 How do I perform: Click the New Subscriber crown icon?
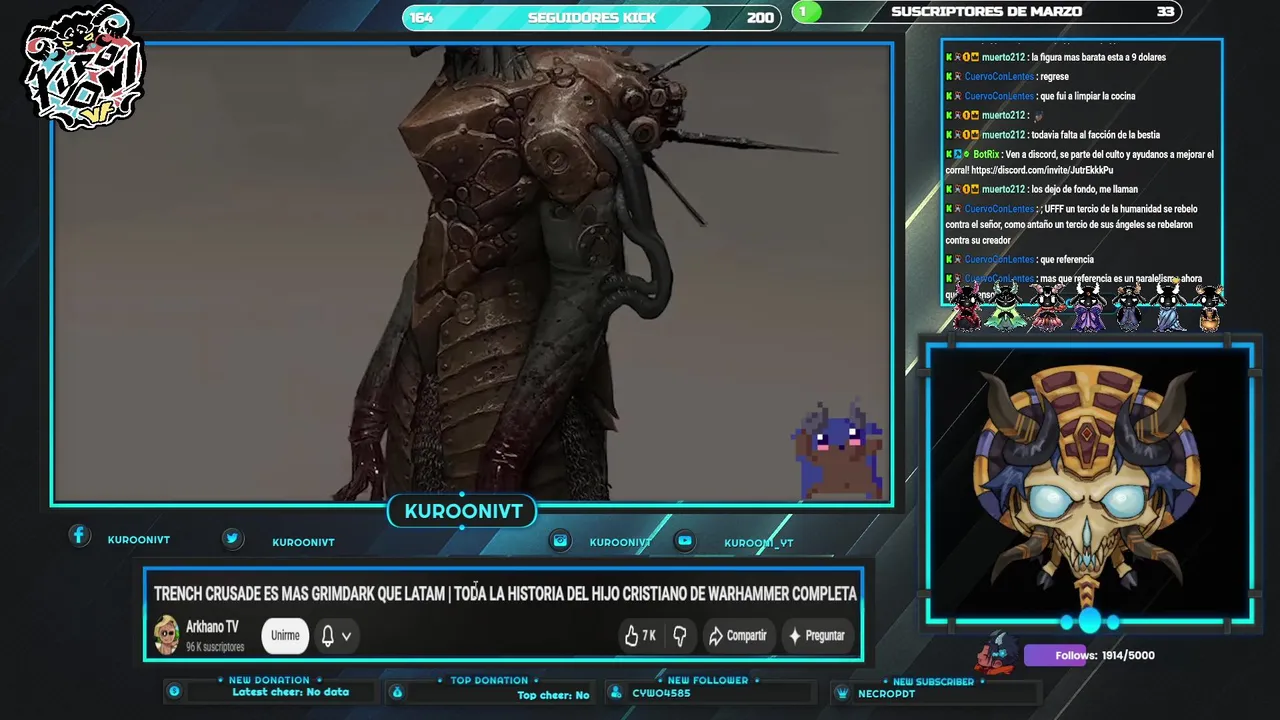[x=841, y=693]
